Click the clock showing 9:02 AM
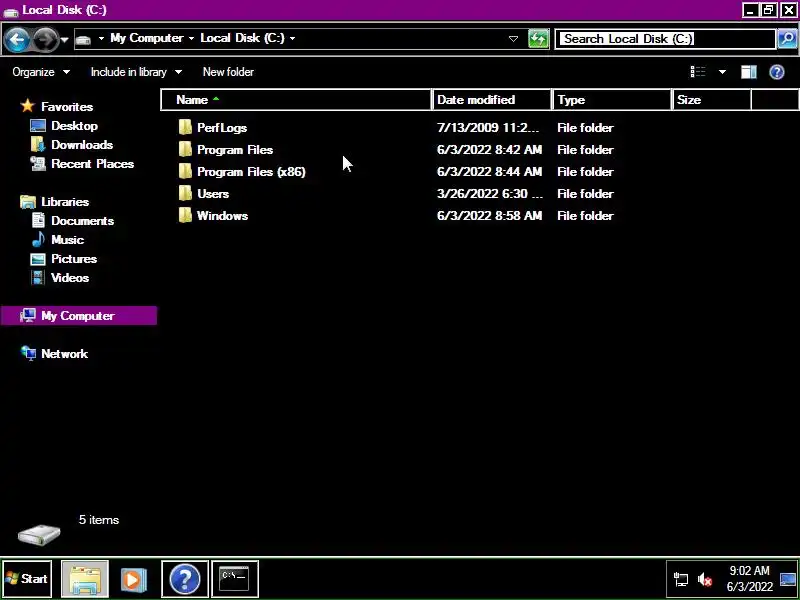 749,579
